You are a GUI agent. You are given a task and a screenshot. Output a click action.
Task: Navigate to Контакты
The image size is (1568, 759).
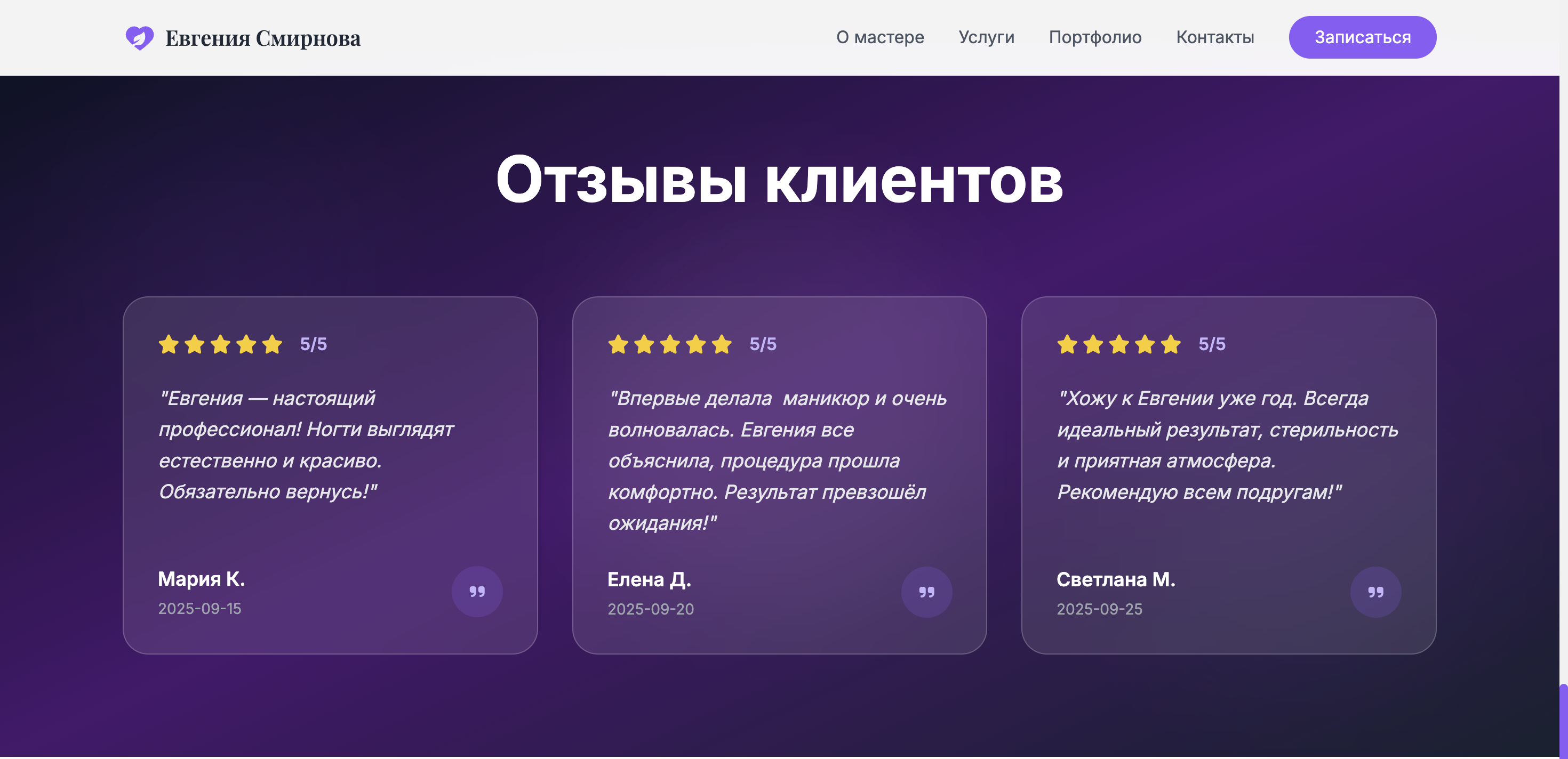[1214, 37]
